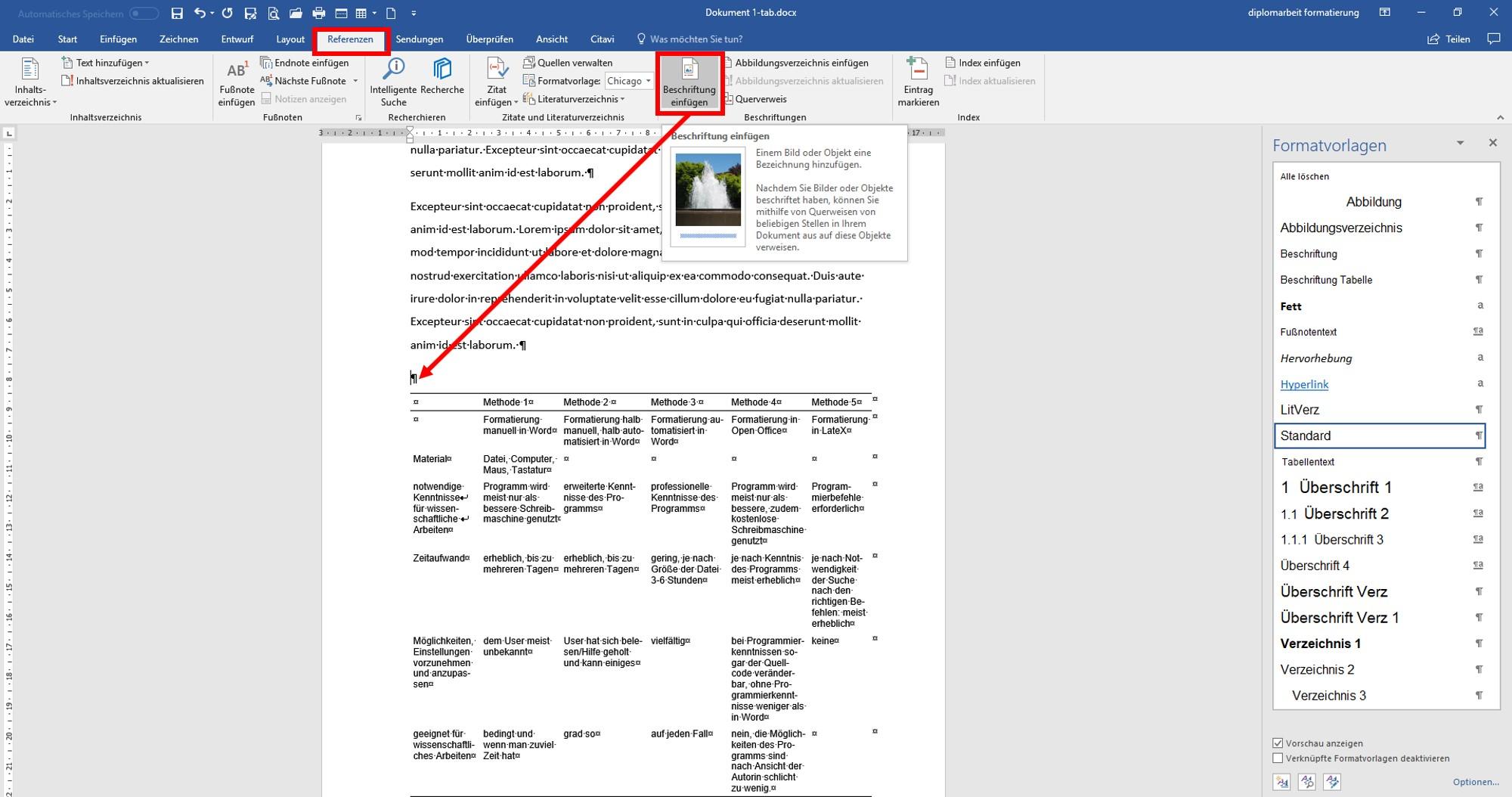This screenshot has width=1512, height=797.
Task: Select the Standard style entry
Action: click(x=1380, y=436)
